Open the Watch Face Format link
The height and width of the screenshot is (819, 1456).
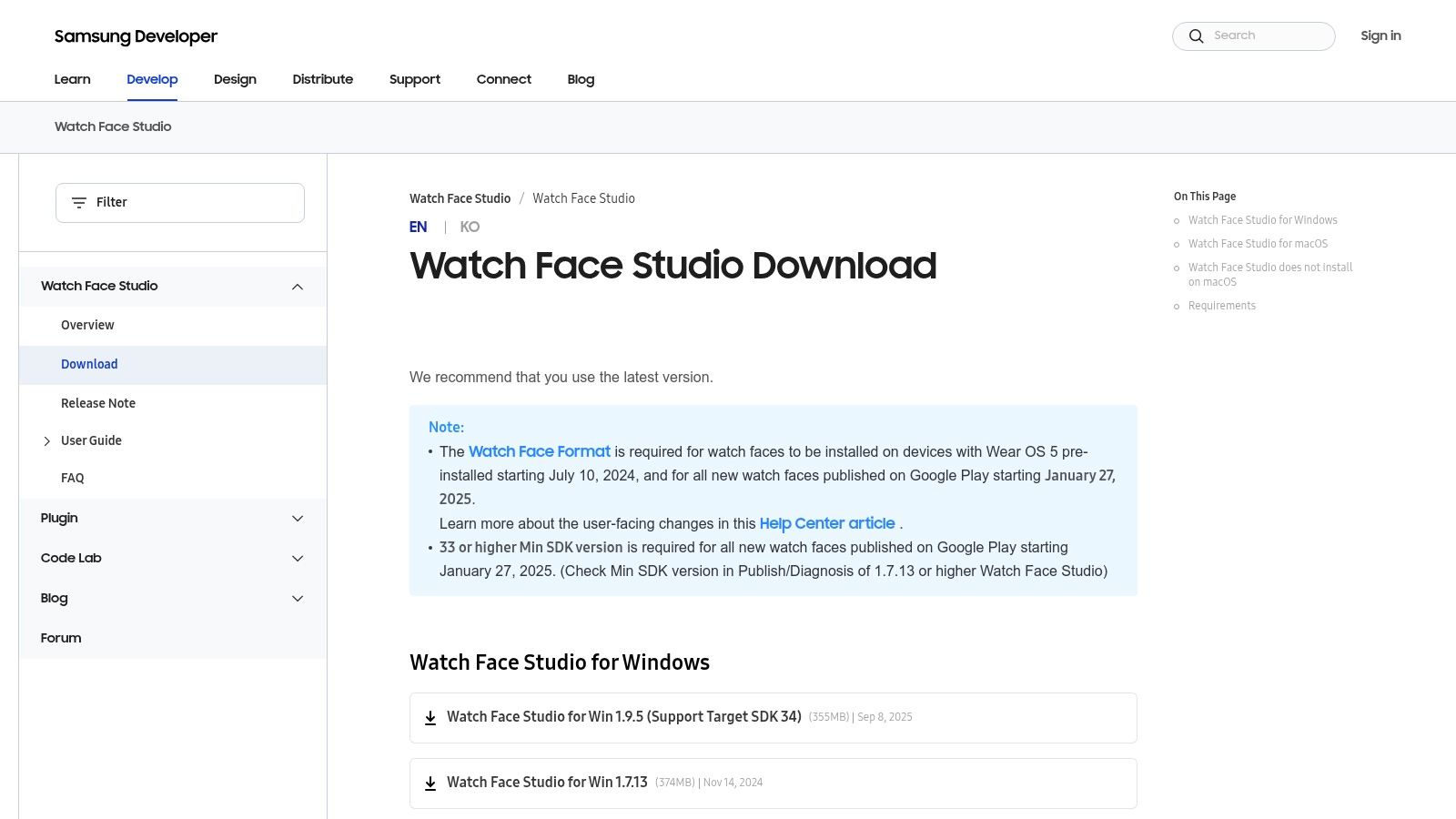(539, 451)
